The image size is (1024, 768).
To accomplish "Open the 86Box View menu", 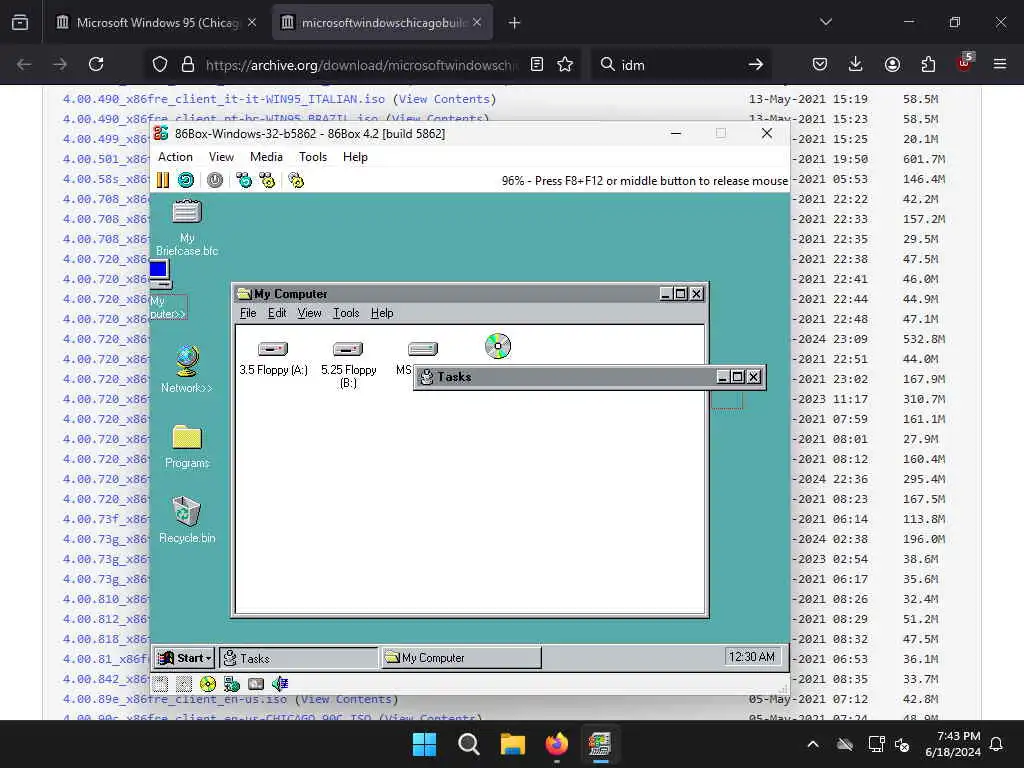I will point(221,157).
